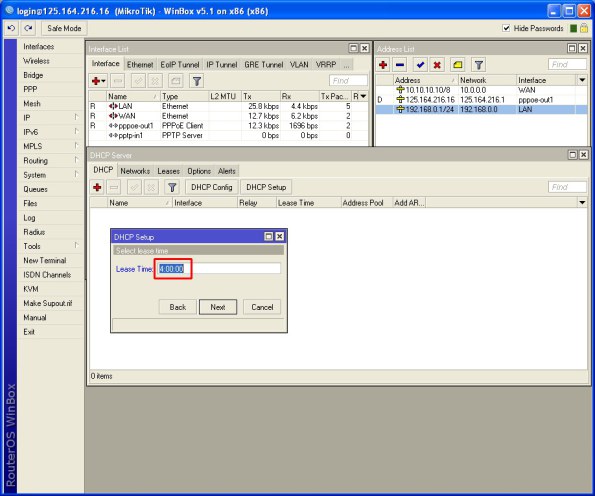Toggle Hide Passwords checkbox
The height and width of the screenshot is (496, 595).
coord(506,28)
